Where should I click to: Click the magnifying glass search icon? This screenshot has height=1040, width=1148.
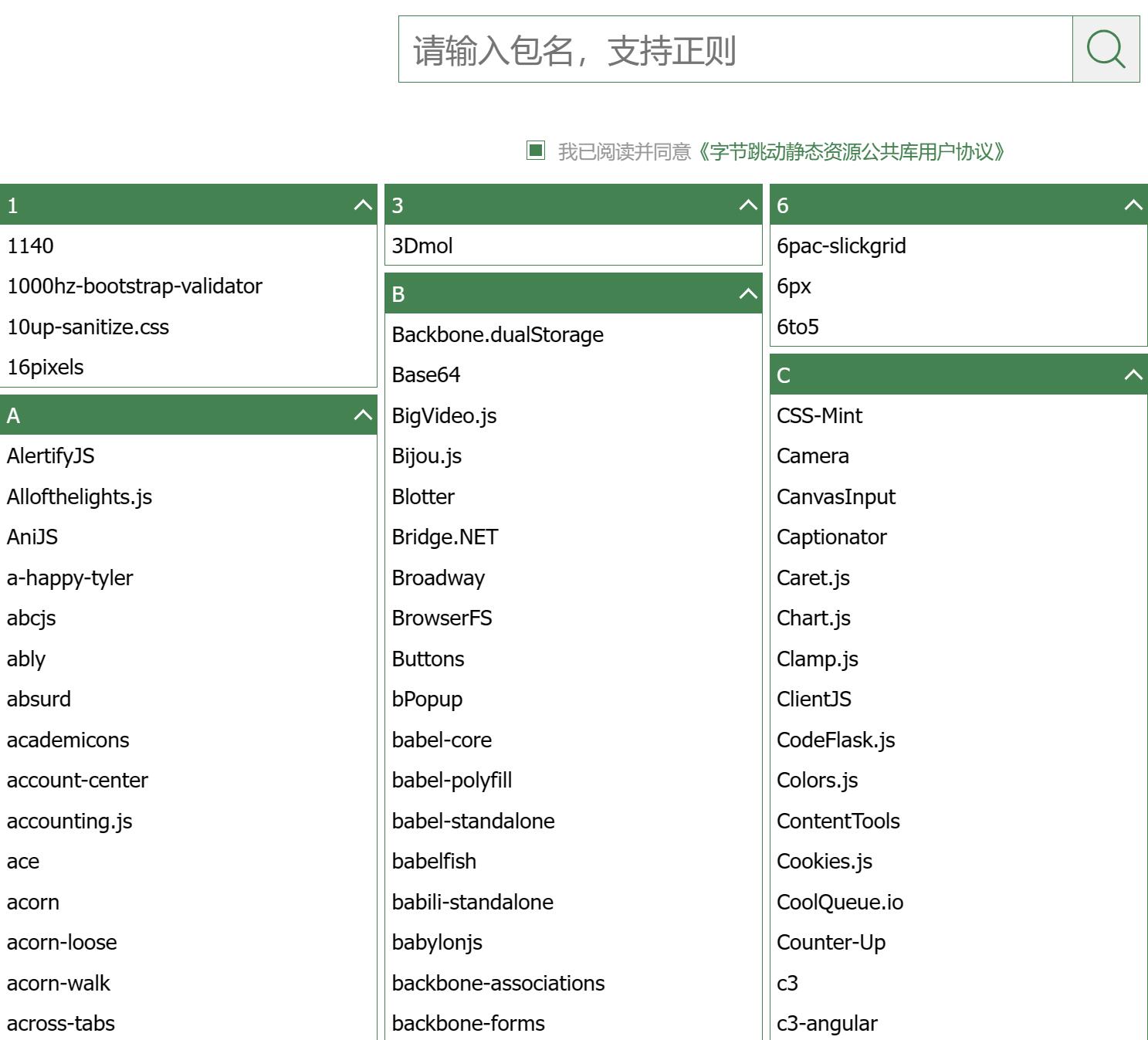coord(1106,49)
